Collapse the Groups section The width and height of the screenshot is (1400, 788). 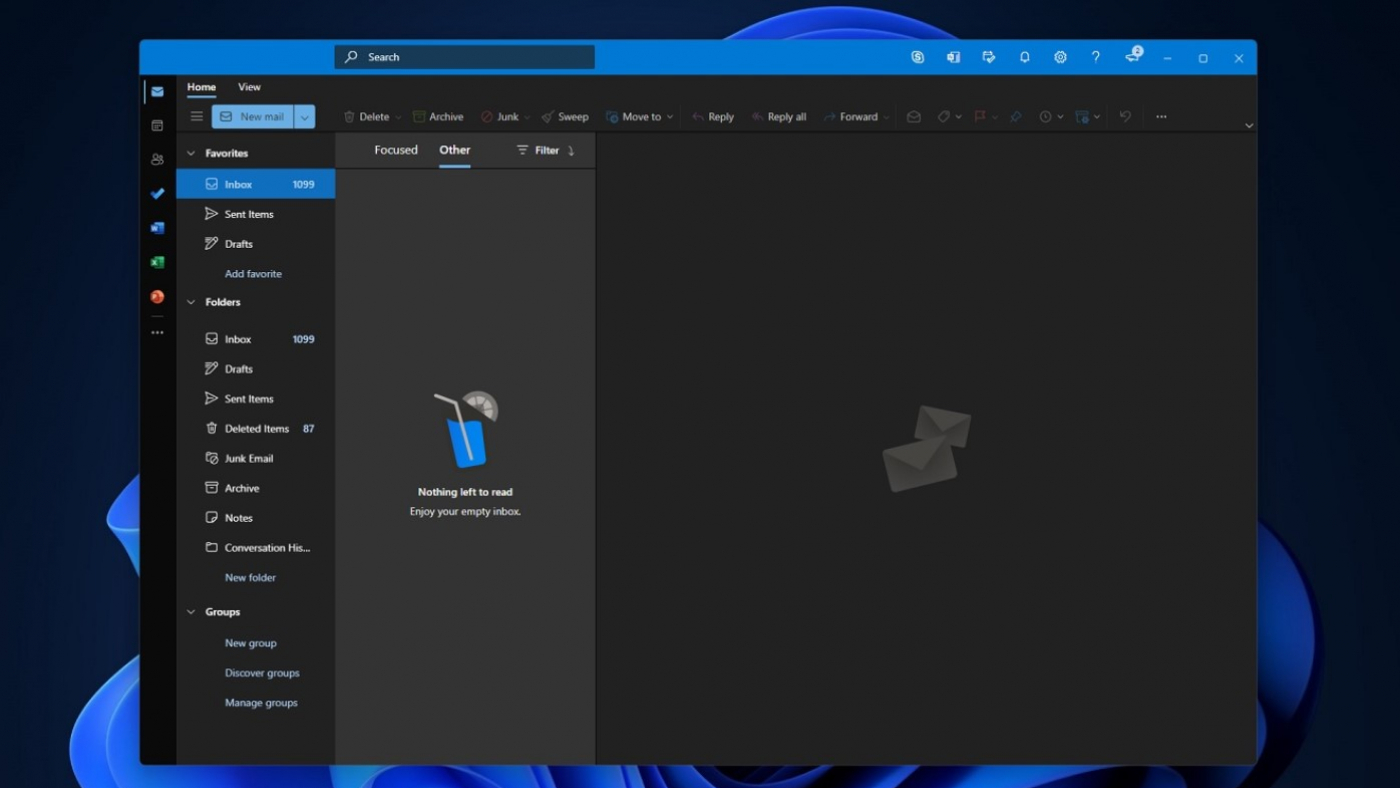[x=191, y=612]
